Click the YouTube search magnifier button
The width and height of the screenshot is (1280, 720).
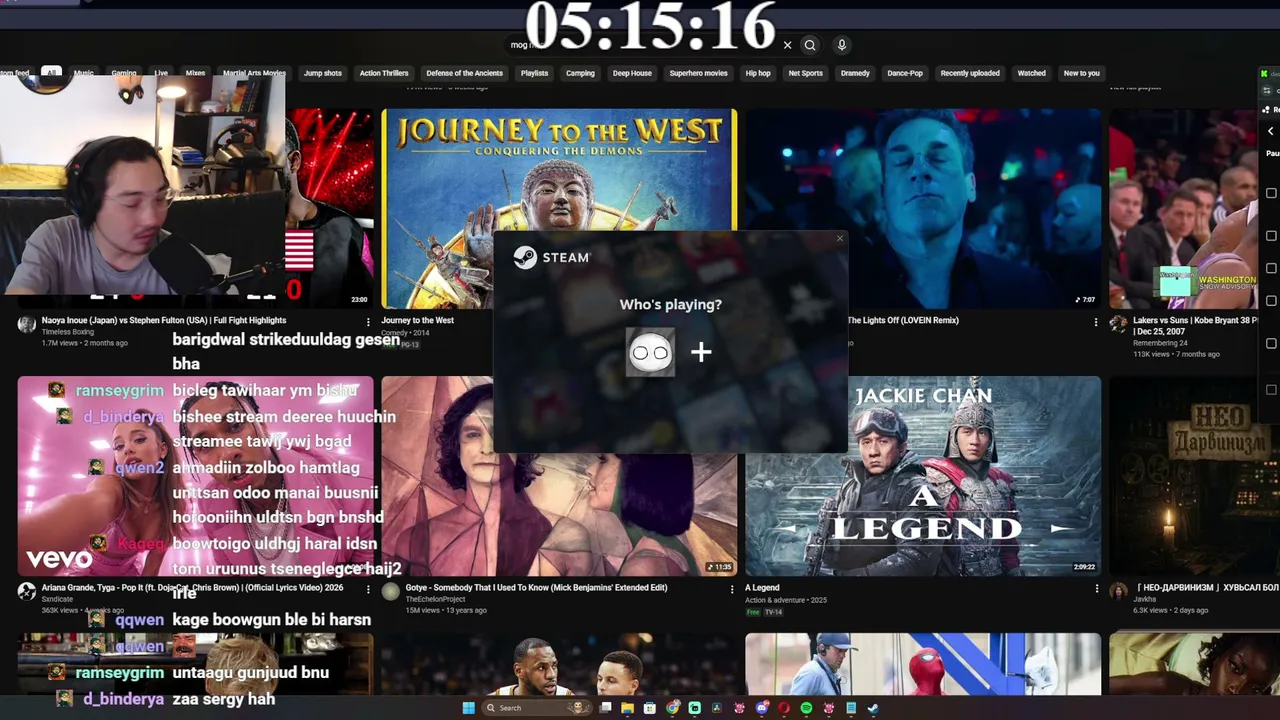pos(810,45)
